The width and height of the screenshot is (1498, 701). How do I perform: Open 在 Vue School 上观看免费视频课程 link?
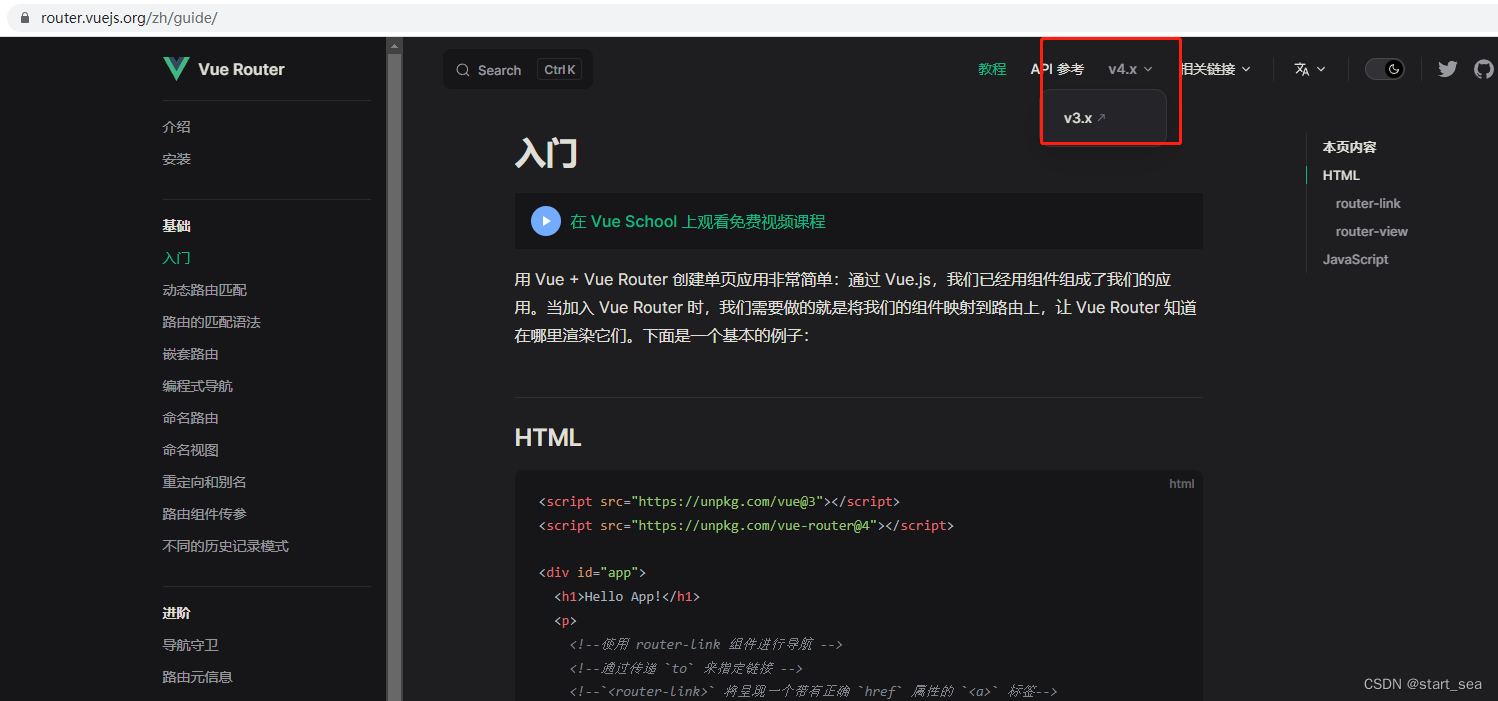698,222
